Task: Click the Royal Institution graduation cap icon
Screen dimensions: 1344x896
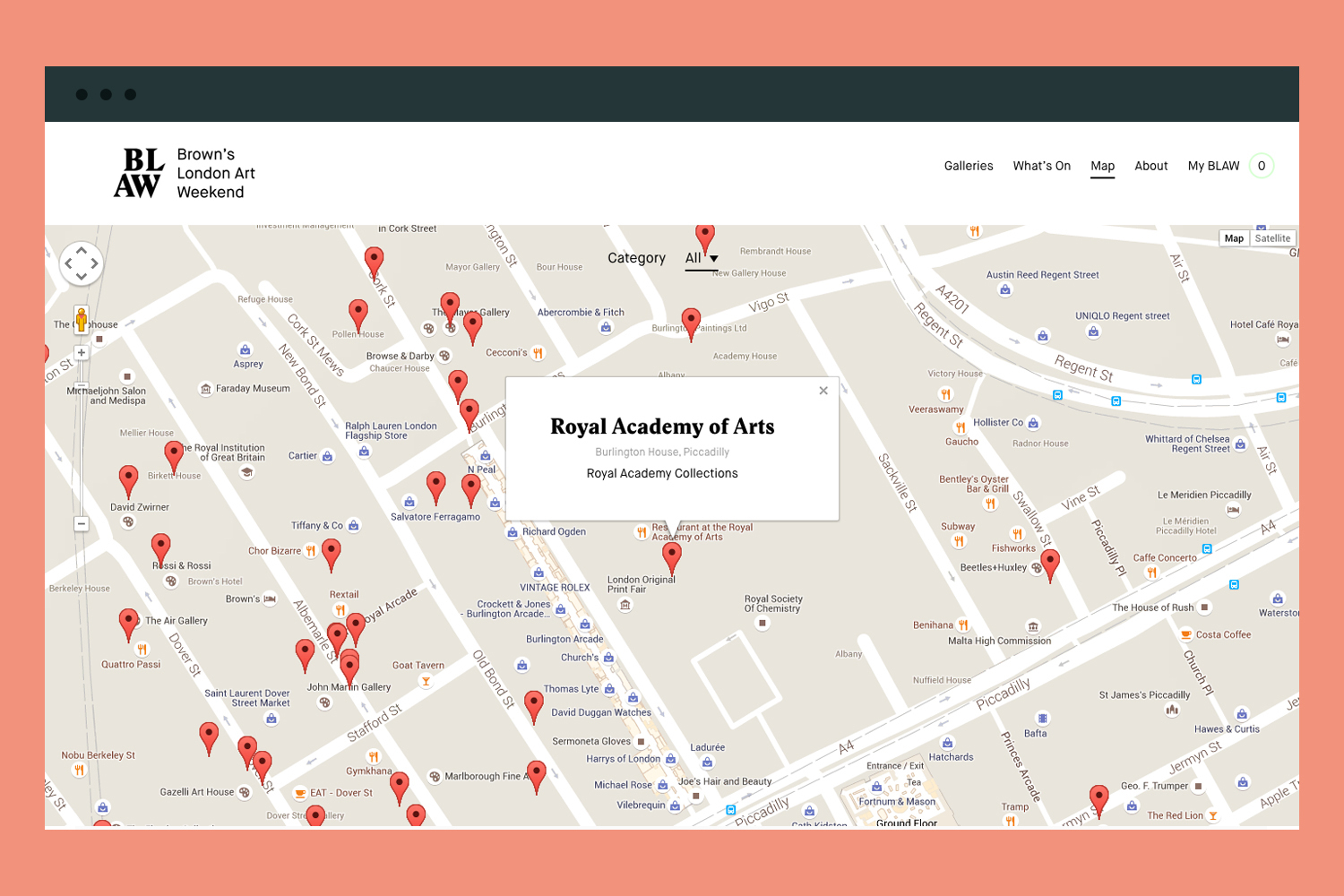Action: click(246, 472)
